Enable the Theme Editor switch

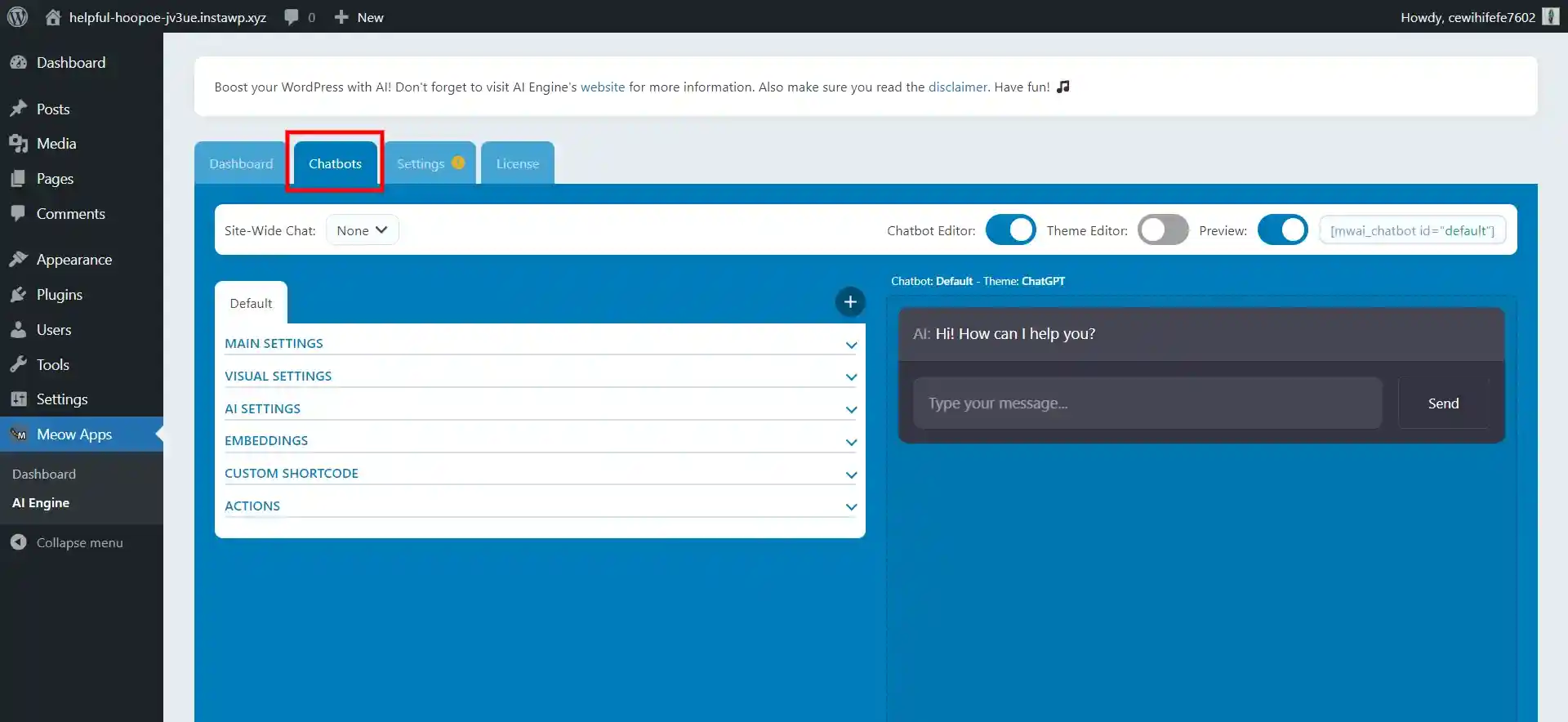[x=1163, y=230]
